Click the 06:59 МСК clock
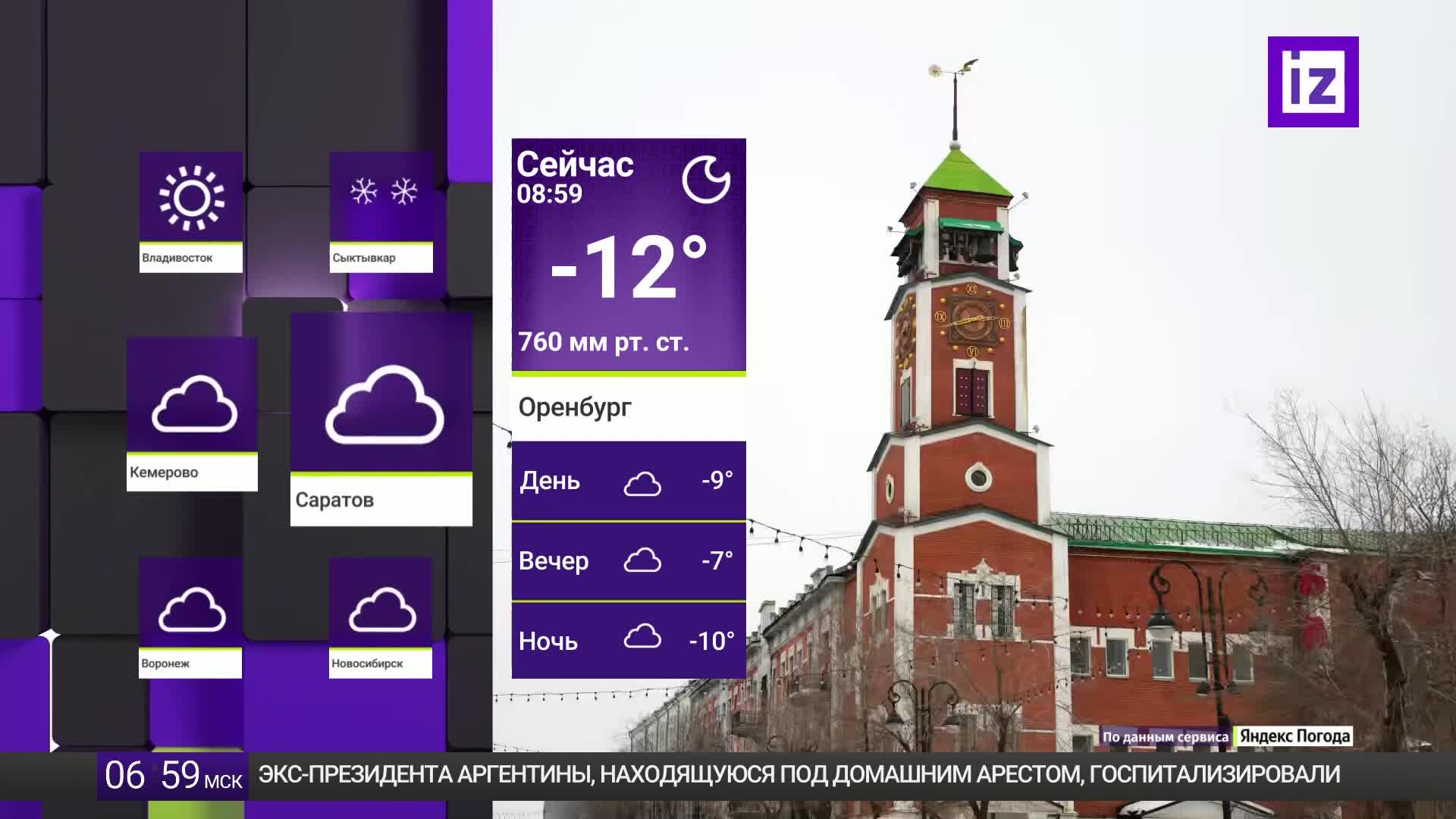Image resolution: width=1456 pixels, height=819 pixels. [x=173, y=776]
